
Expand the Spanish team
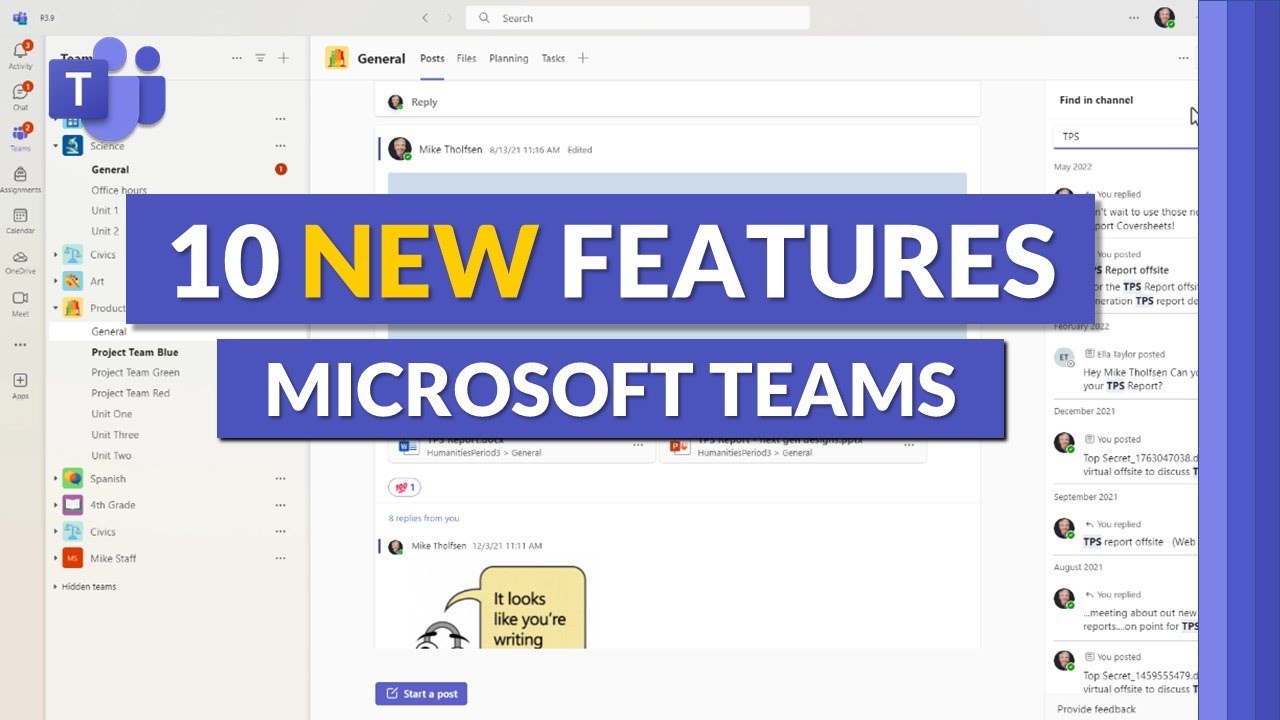[56, 479]
